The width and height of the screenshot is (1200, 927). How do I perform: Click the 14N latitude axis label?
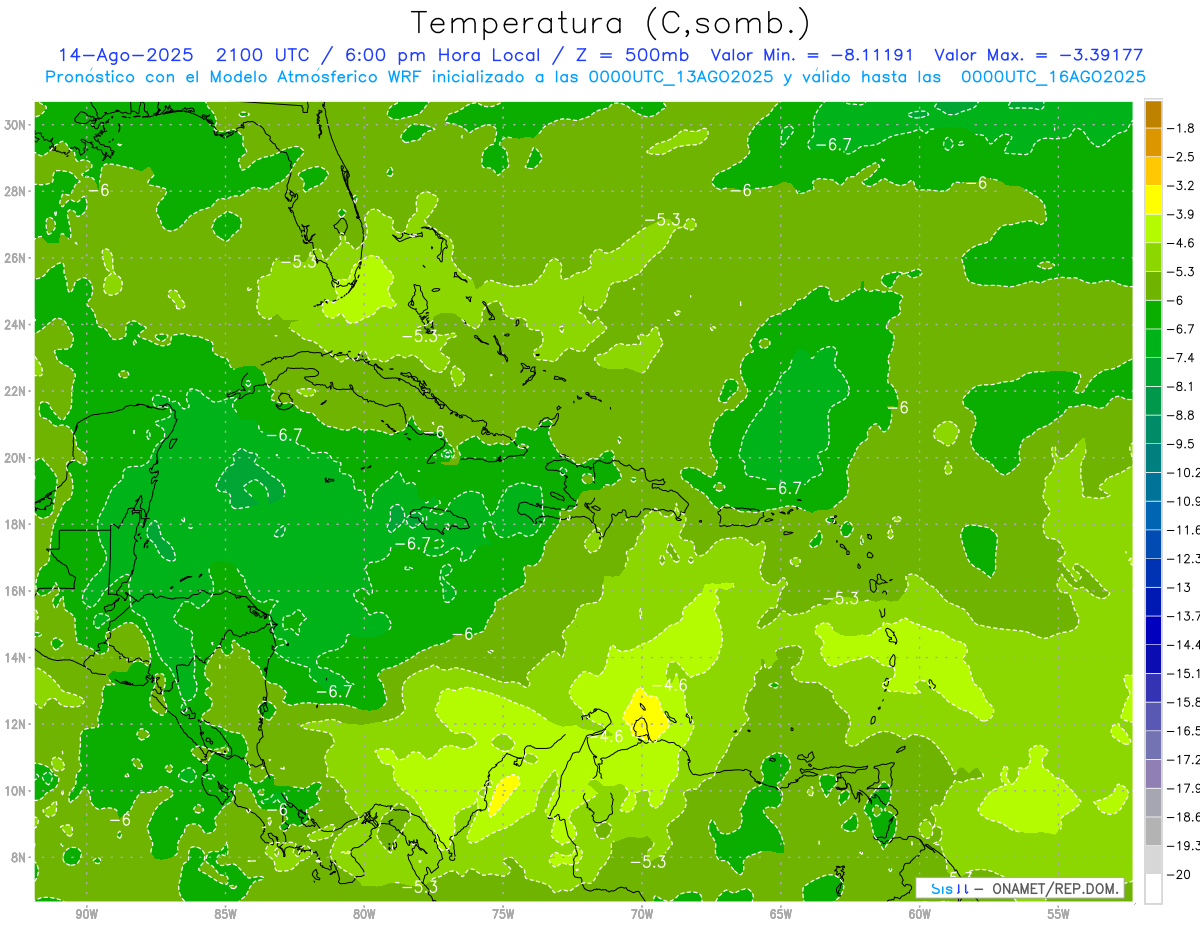(x=15, y=657)
